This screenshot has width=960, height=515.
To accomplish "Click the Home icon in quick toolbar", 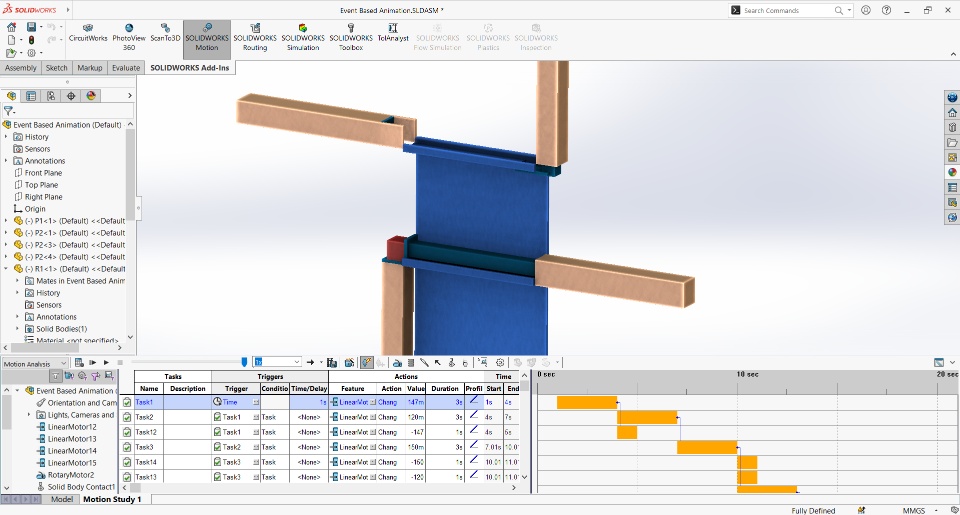I will click(x=11, y=27).
